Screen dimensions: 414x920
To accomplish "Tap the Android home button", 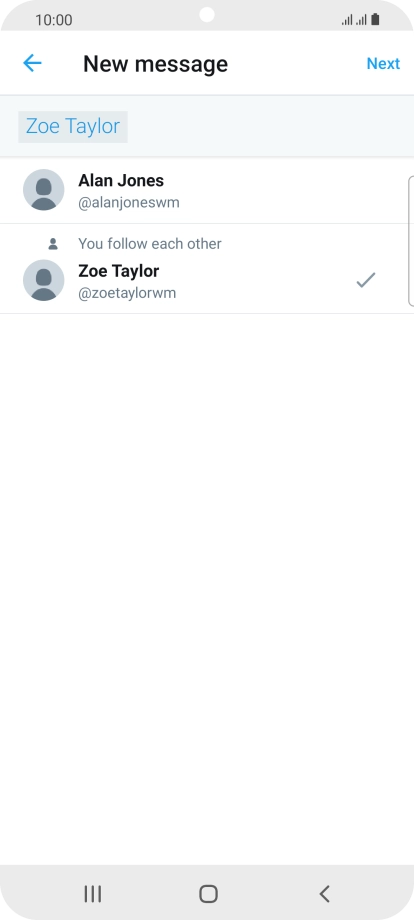I will (x=208, y=894).
